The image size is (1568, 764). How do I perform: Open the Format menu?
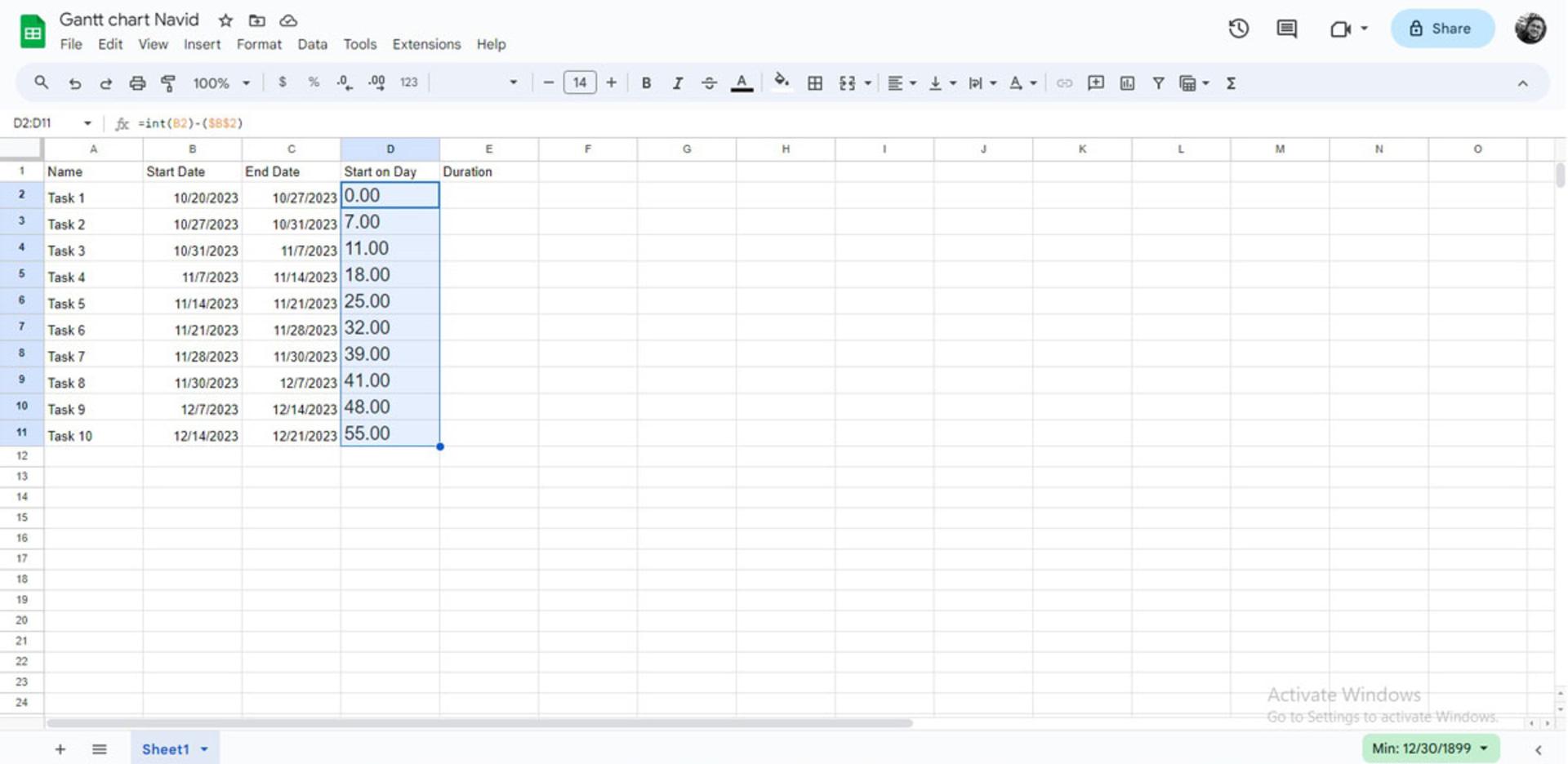[x=259, y=44]
